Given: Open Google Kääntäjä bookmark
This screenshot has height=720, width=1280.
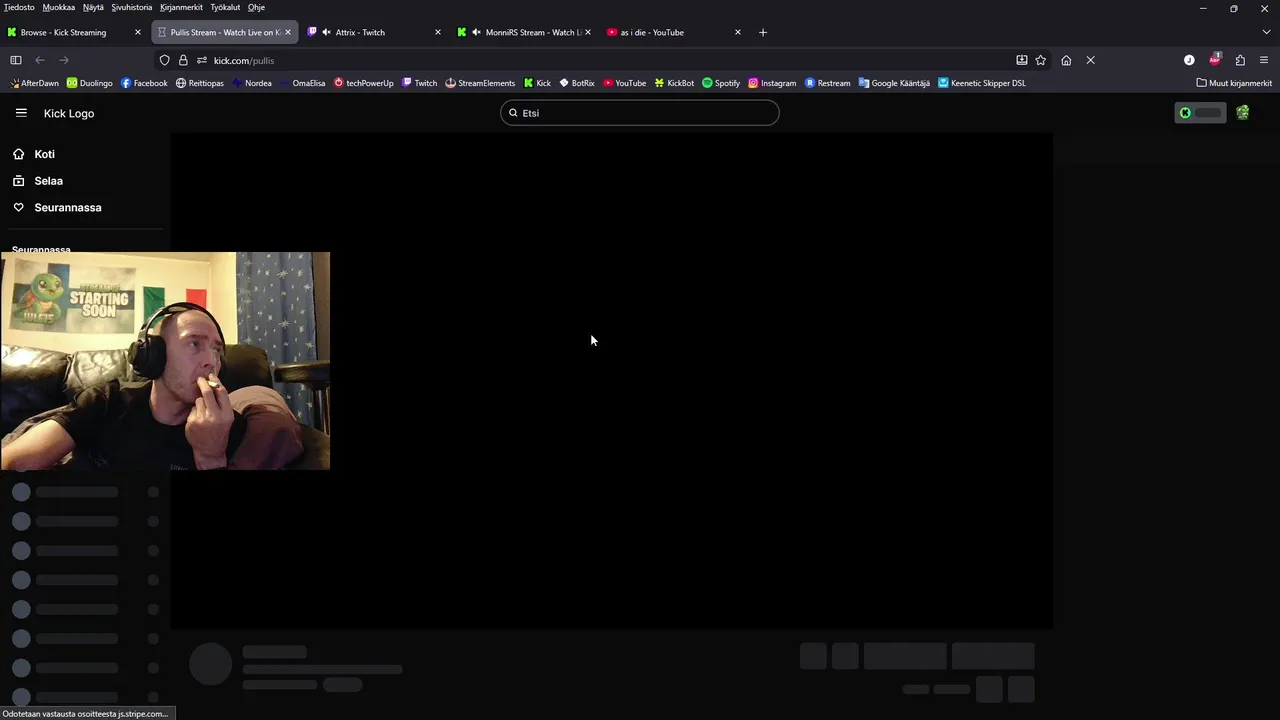Looking at the screenshot, I should [894, 83].
